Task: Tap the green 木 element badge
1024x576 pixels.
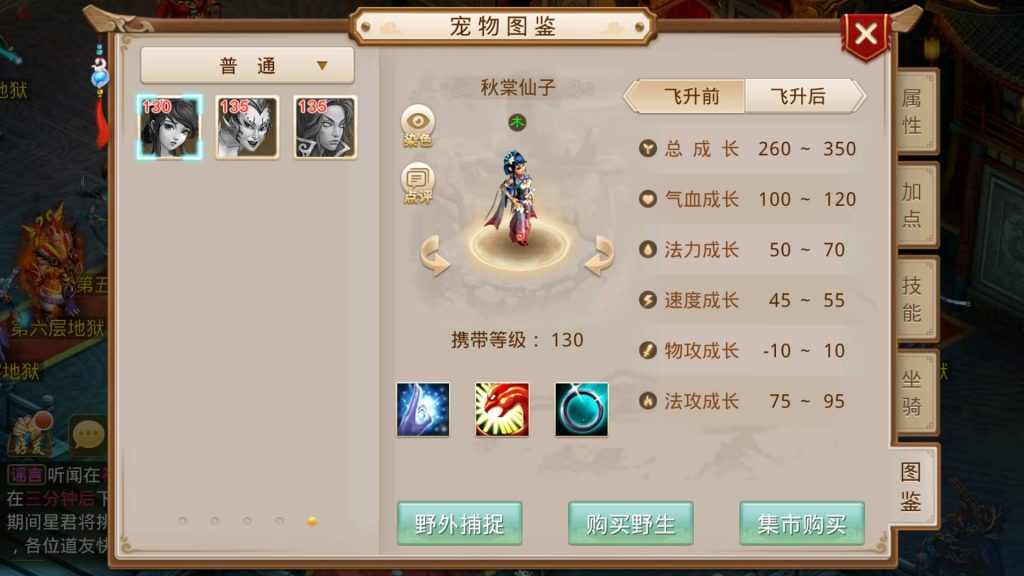Action: 517,122
